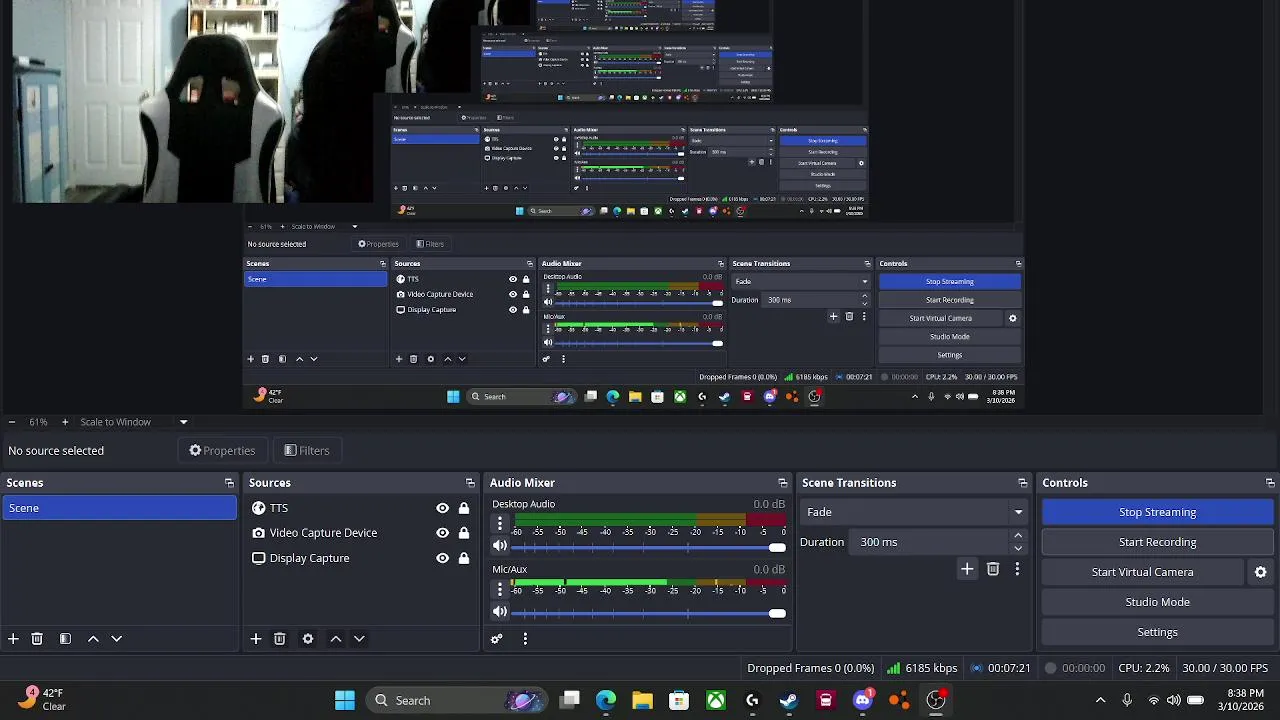The image size is (1280, 720).
Task: Undock the Sources panel
Action: [x=470, y=483]
